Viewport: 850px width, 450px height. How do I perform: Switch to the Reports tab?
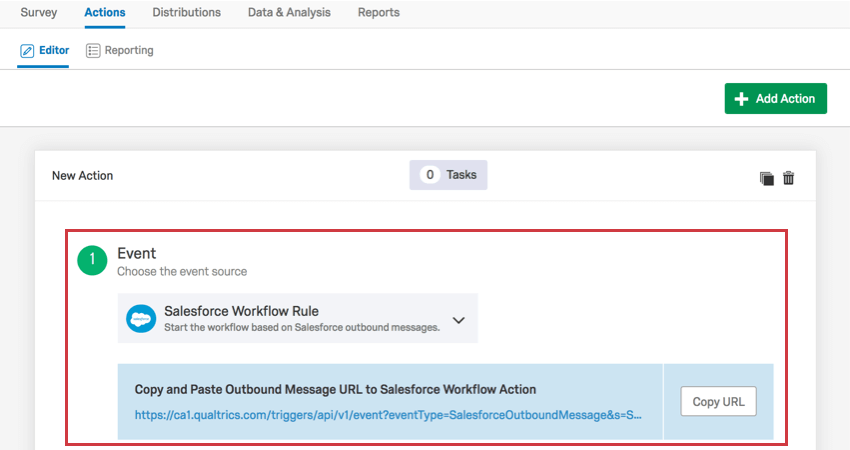pos(378,12)
